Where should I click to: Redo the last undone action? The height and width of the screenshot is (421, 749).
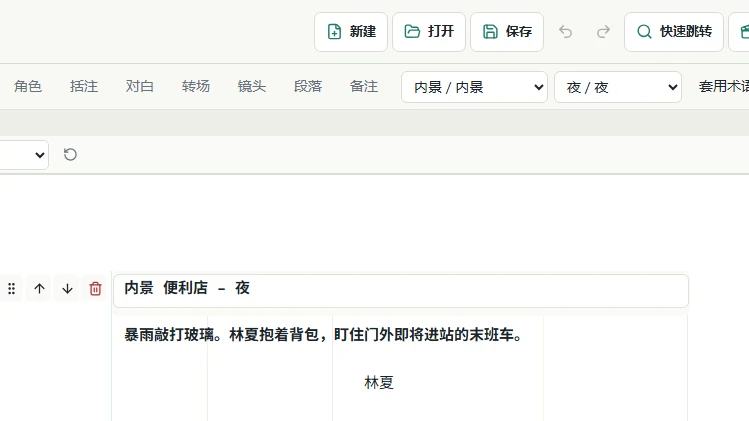point(603,32)
